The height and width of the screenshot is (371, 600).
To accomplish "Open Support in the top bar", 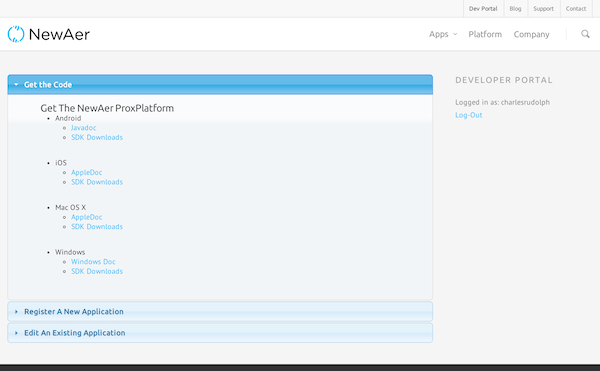I will pos(543,8).
